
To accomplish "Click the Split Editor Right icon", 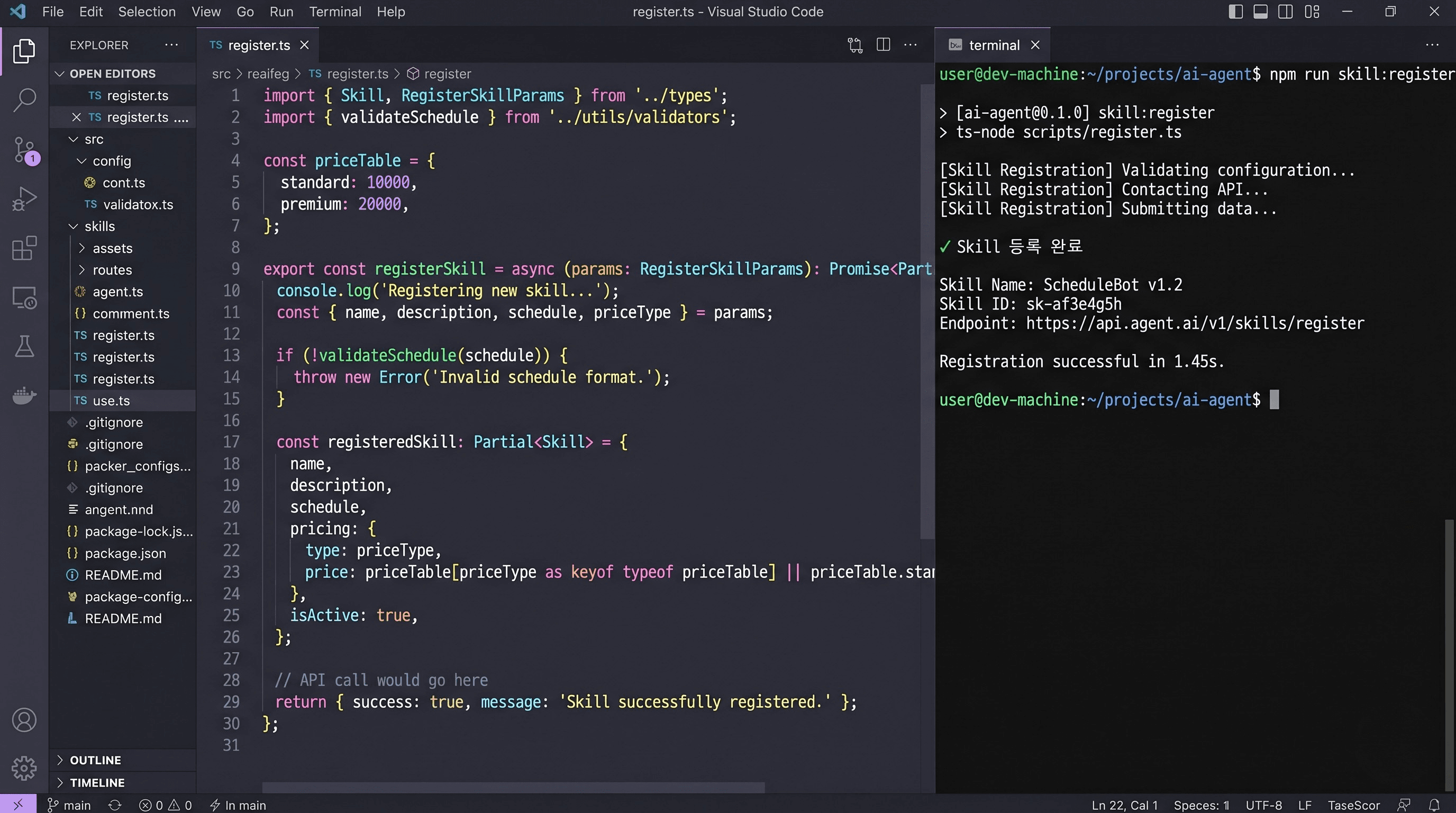I will pyautogui.click(x=883, y=44).
